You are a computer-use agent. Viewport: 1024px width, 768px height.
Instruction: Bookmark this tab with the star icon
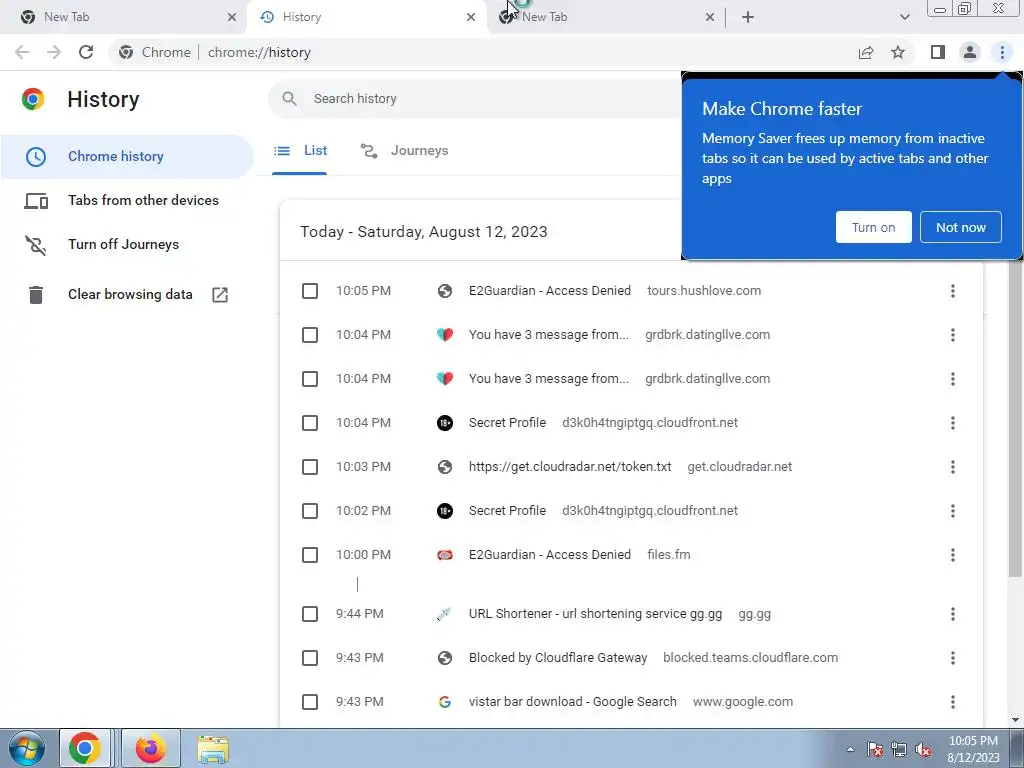tap(898, 52)
